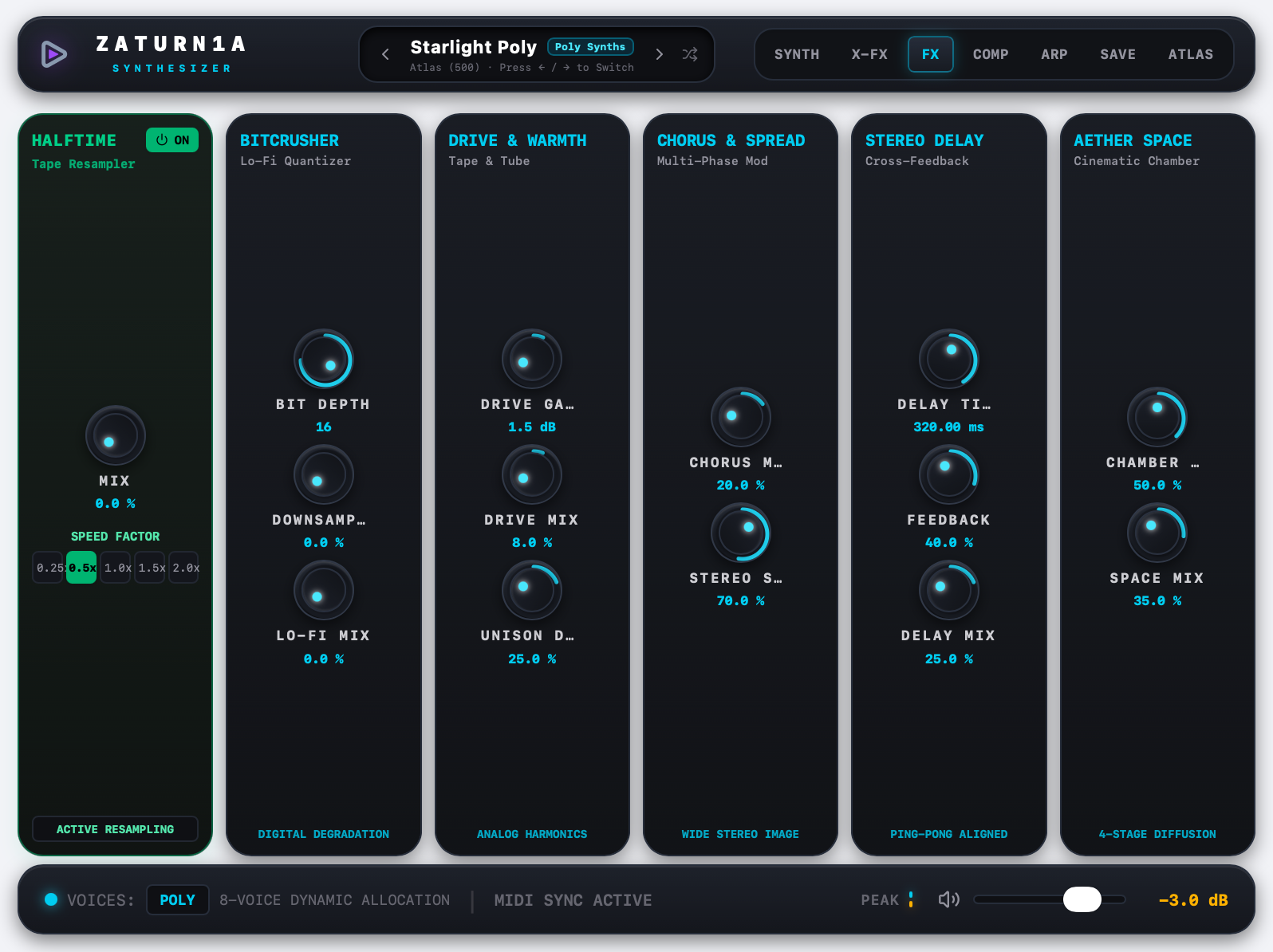Go to the next preset arrow
The height and width of the screenshot is (952, 1273).
click(x=659, y=54)
